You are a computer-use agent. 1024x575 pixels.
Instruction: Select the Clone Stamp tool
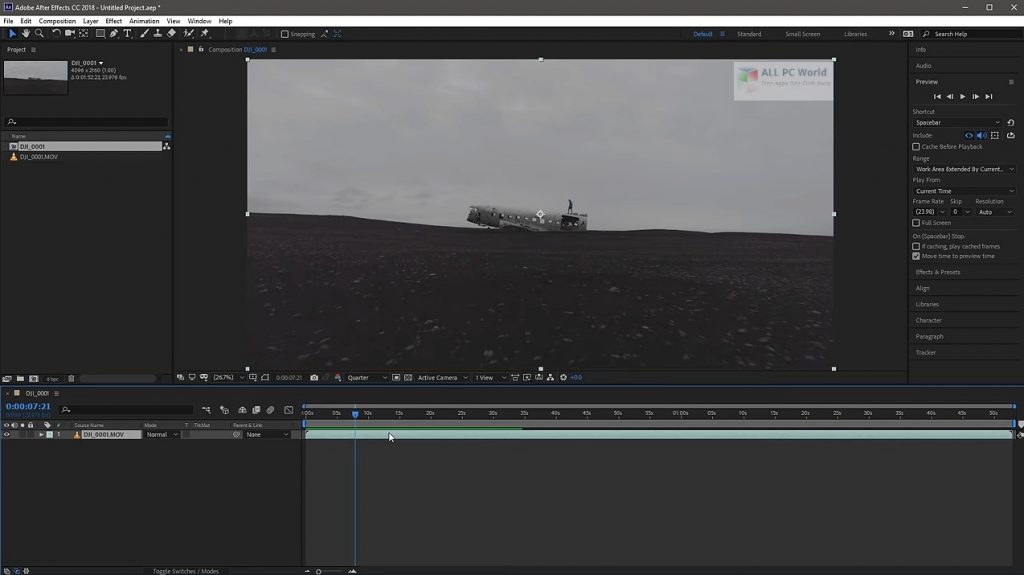click(158, 34)
